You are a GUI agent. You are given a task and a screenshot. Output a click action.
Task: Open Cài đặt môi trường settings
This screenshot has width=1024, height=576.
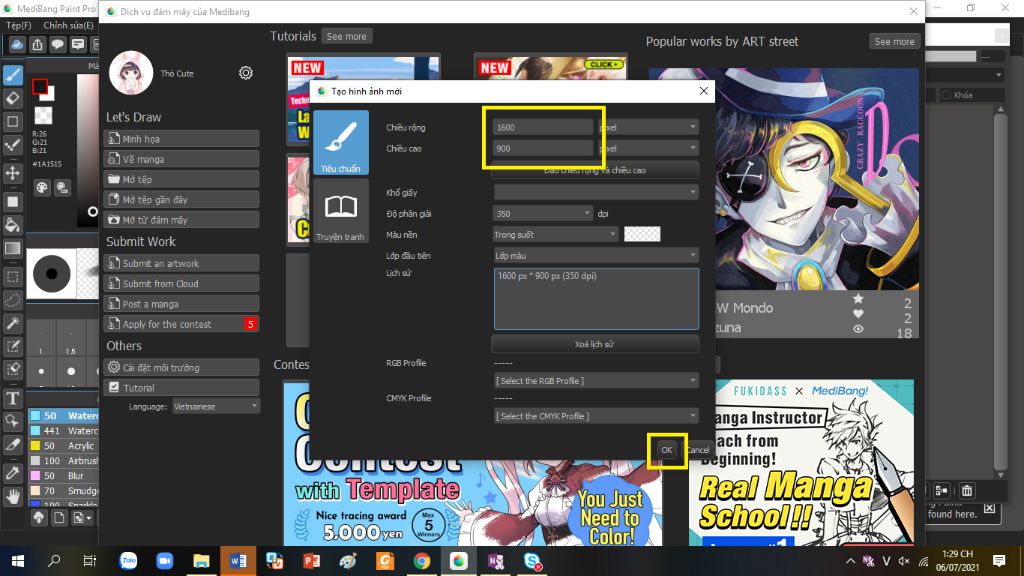click(x=182, y=367)
